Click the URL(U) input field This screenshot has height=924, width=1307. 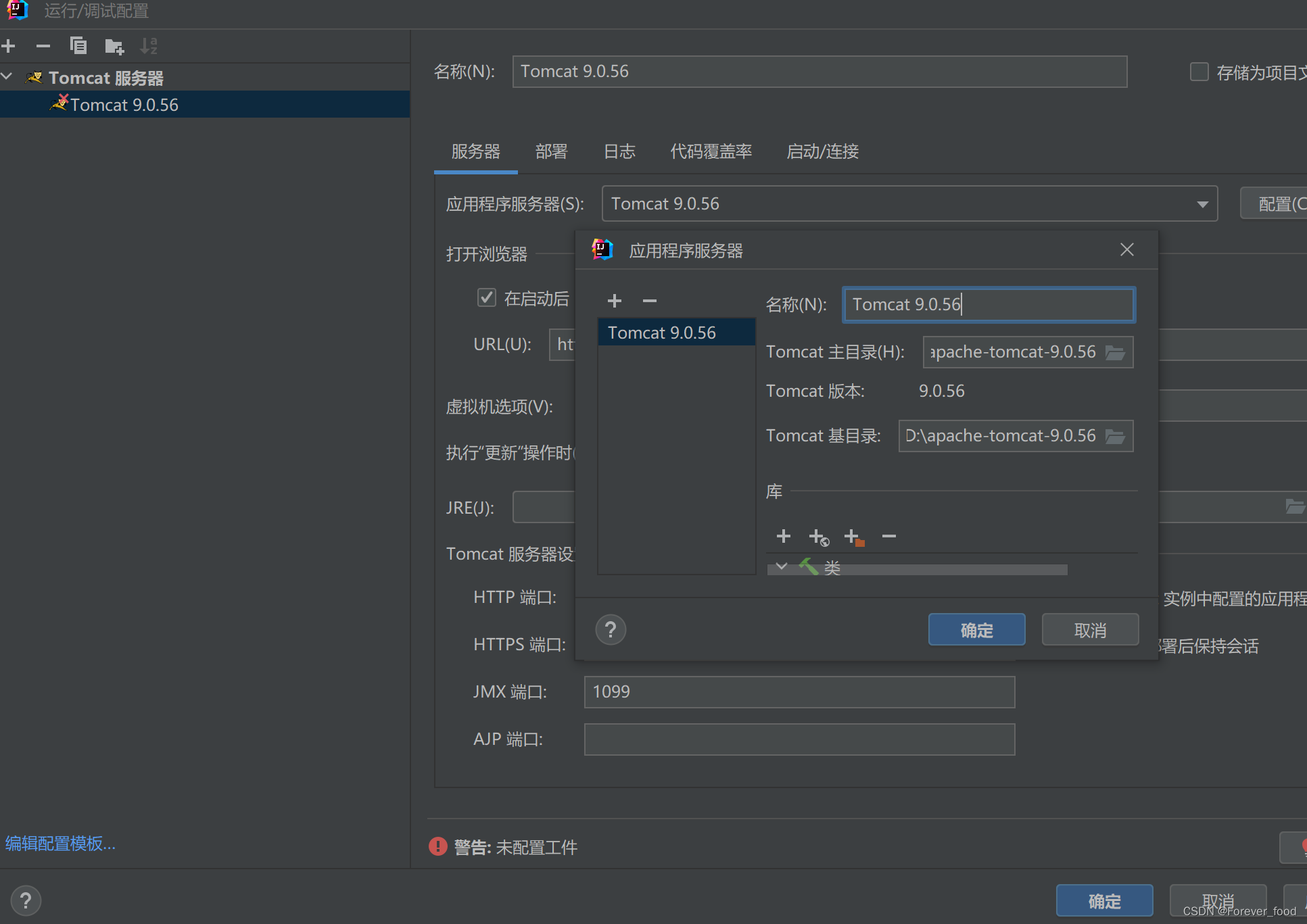pos(563,345)
